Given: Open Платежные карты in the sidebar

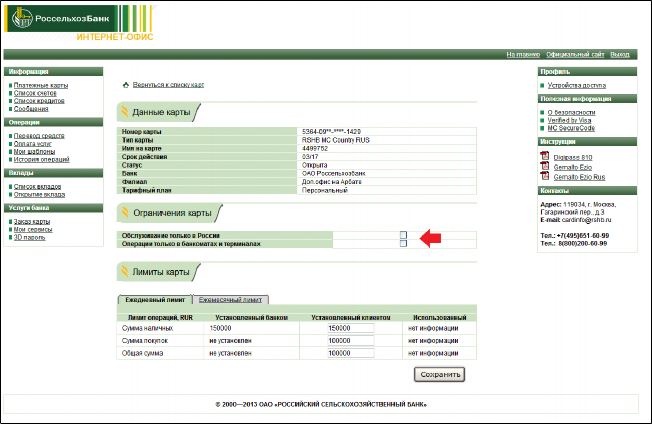Looking at the screenshot, I should coord(41,85).
